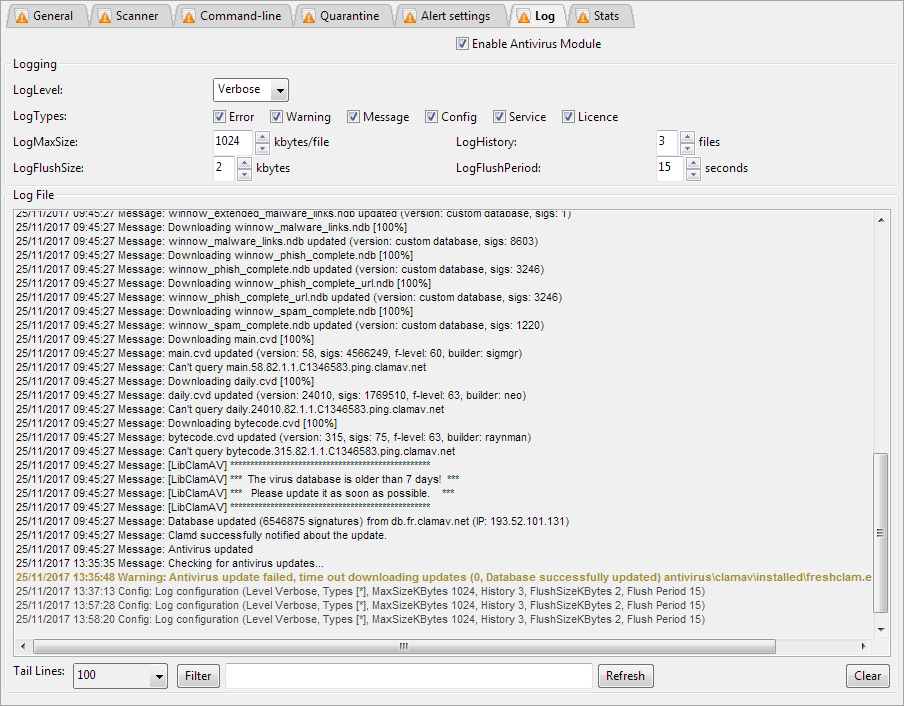904x706 pixels.
Task: Click the warning icon on Scanner tab
Action: pos(103,16)
